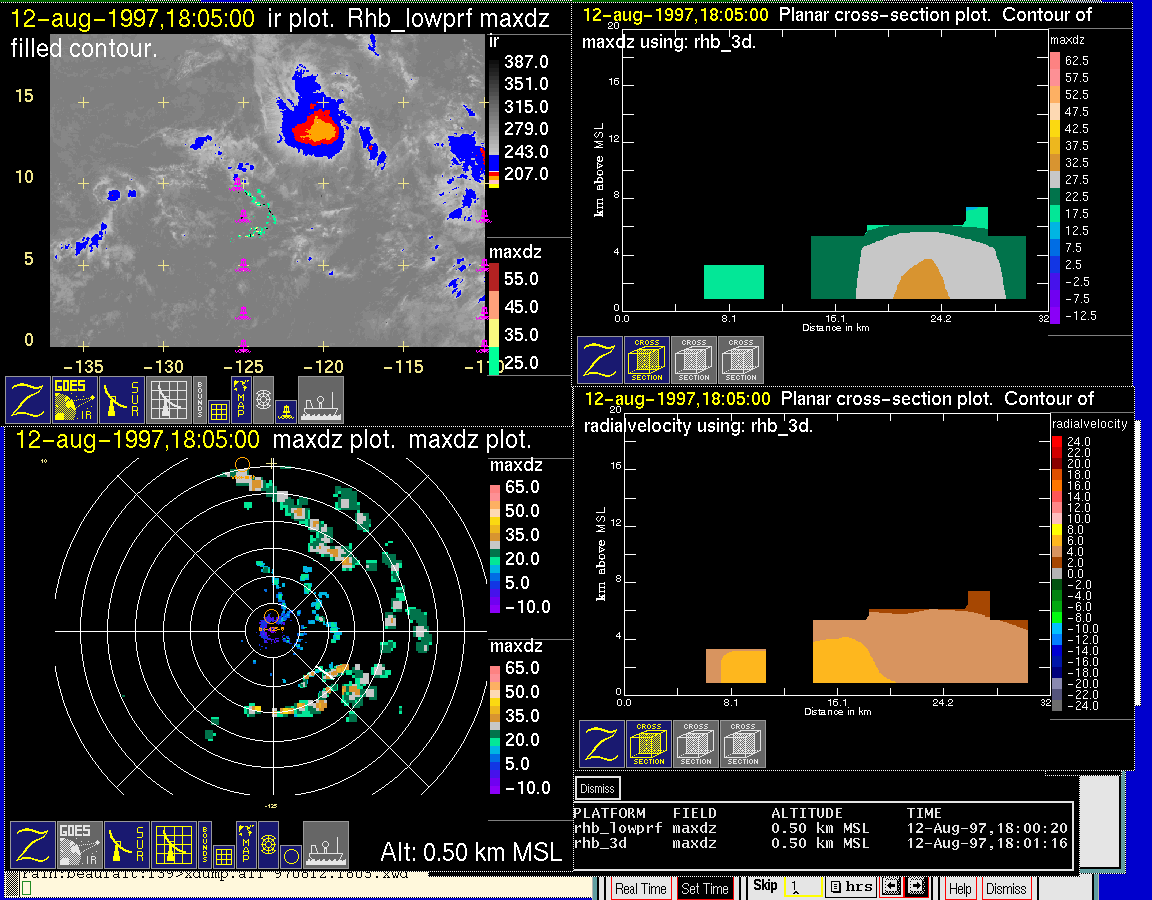Image resolution: width=1152 pixels, height=900 pixels.
Task: Click the ship platform icon in the top plot toolbar
Action: click(321, 399)
